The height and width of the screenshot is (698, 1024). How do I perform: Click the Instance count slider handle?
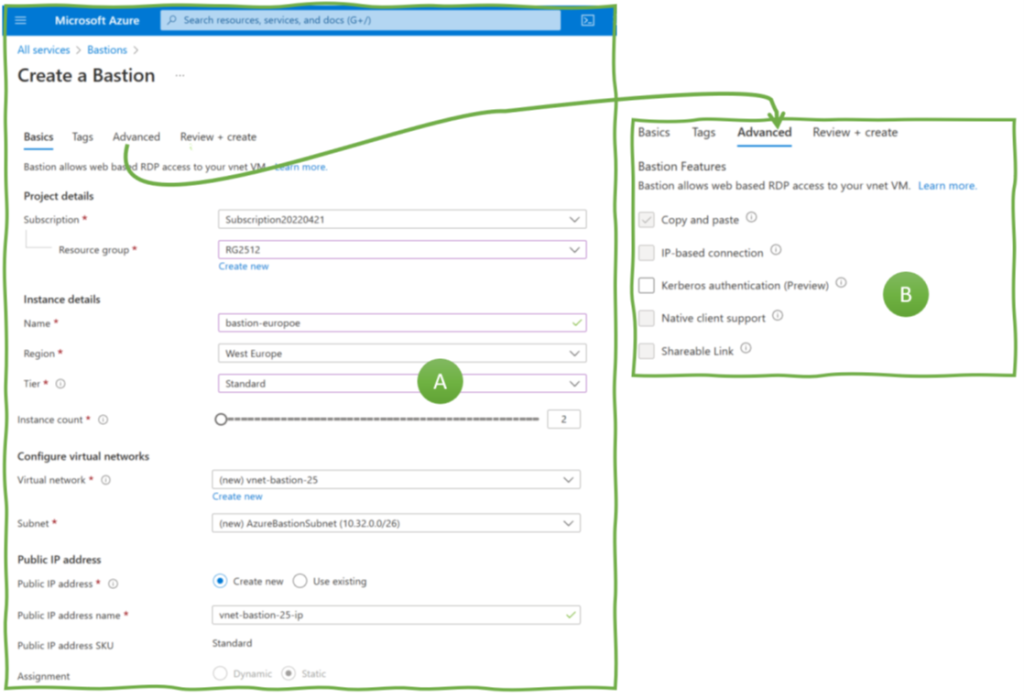(x=221, y=419)
